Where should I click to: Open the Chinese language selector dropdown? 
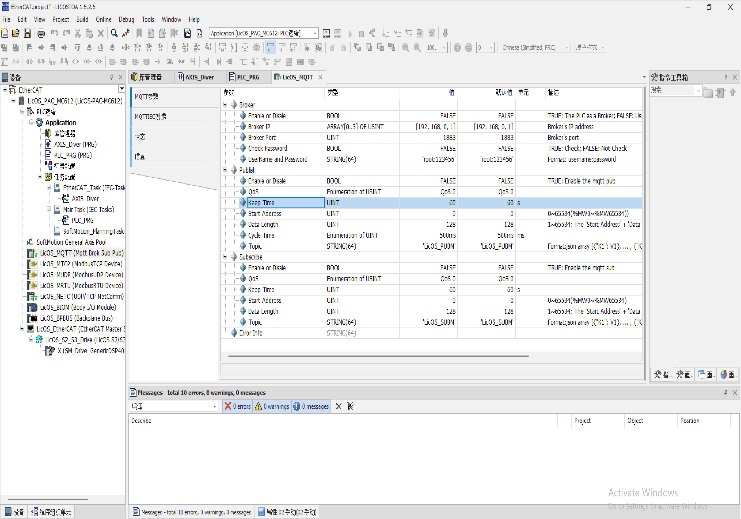pos(535,47)
